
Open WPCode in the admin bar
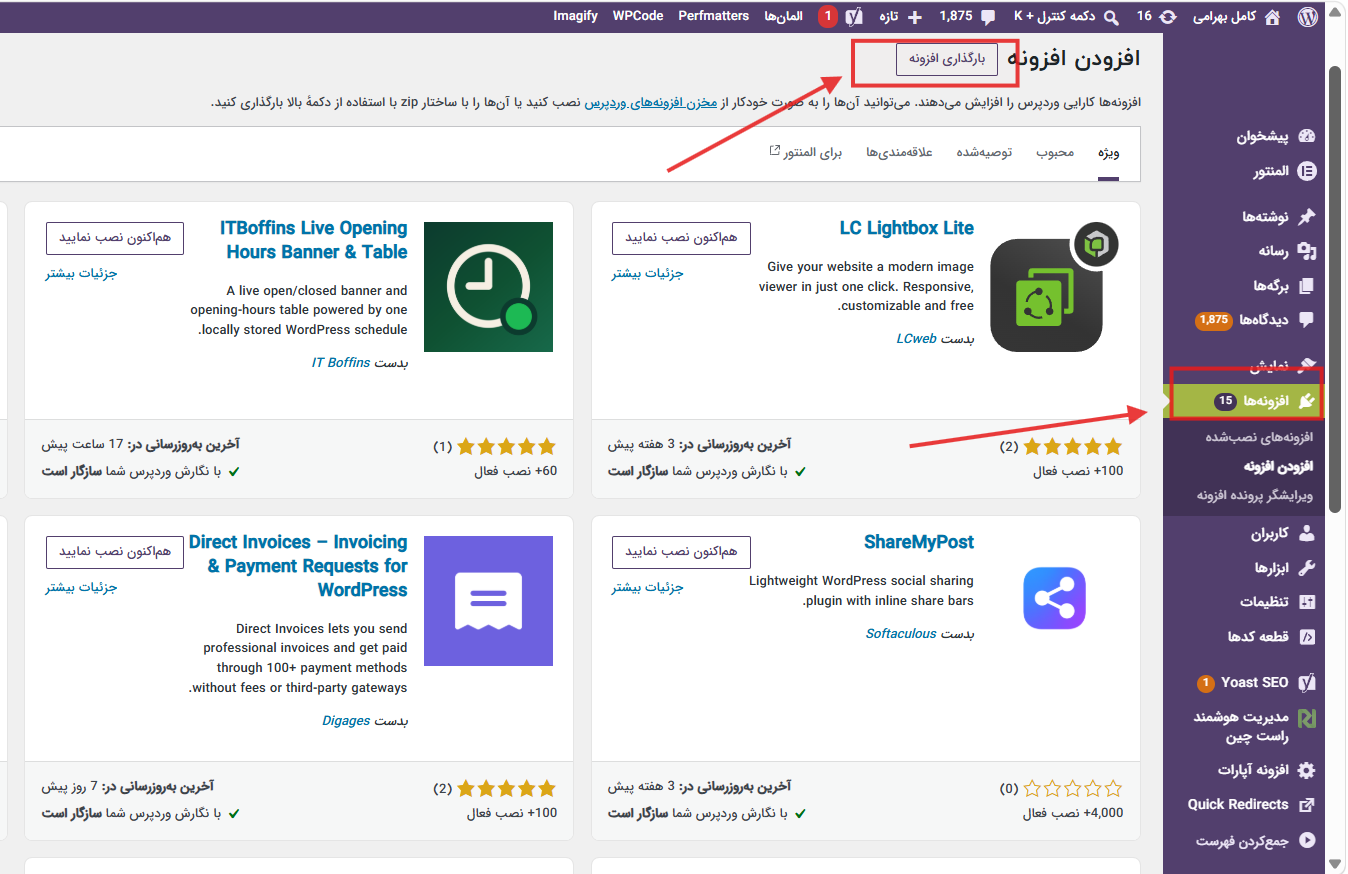[638, 16]
